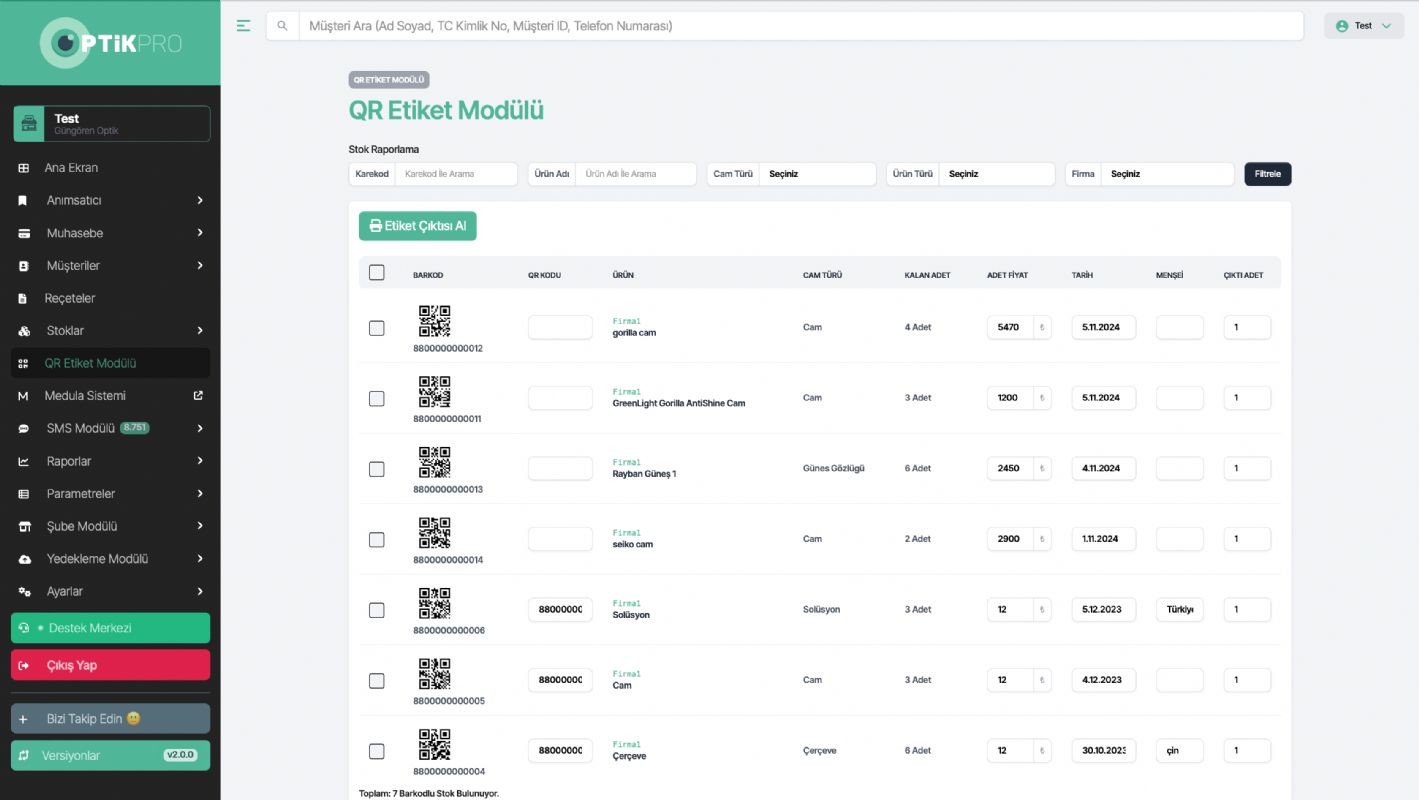Click the Karekod İle Arama input
This screenshot has width=1419, height=800.
pos(456,174)
